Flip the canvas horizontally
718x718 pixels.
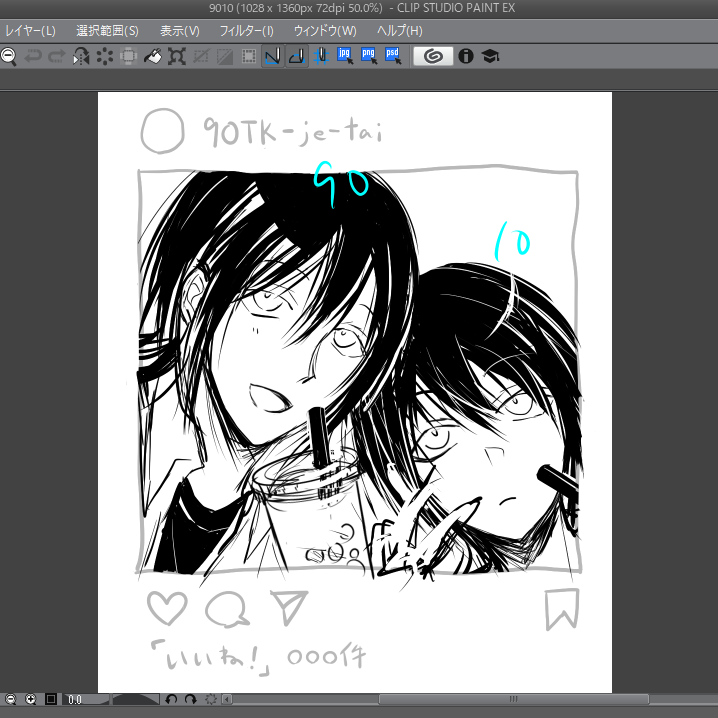point(81,57)
